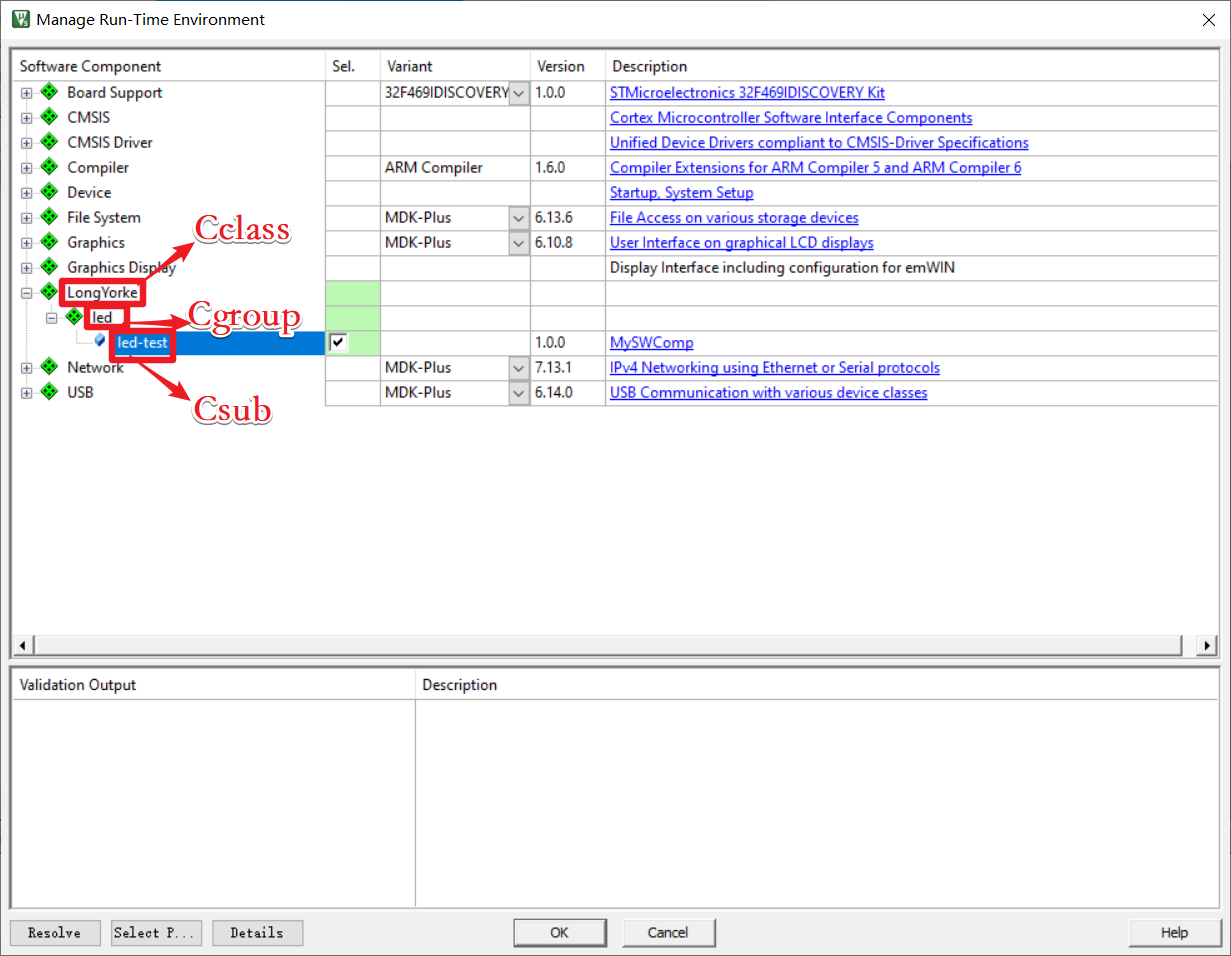Confirm with the OK button
The height and width of the screenshot is (956, 1231).
coord(559,933)
